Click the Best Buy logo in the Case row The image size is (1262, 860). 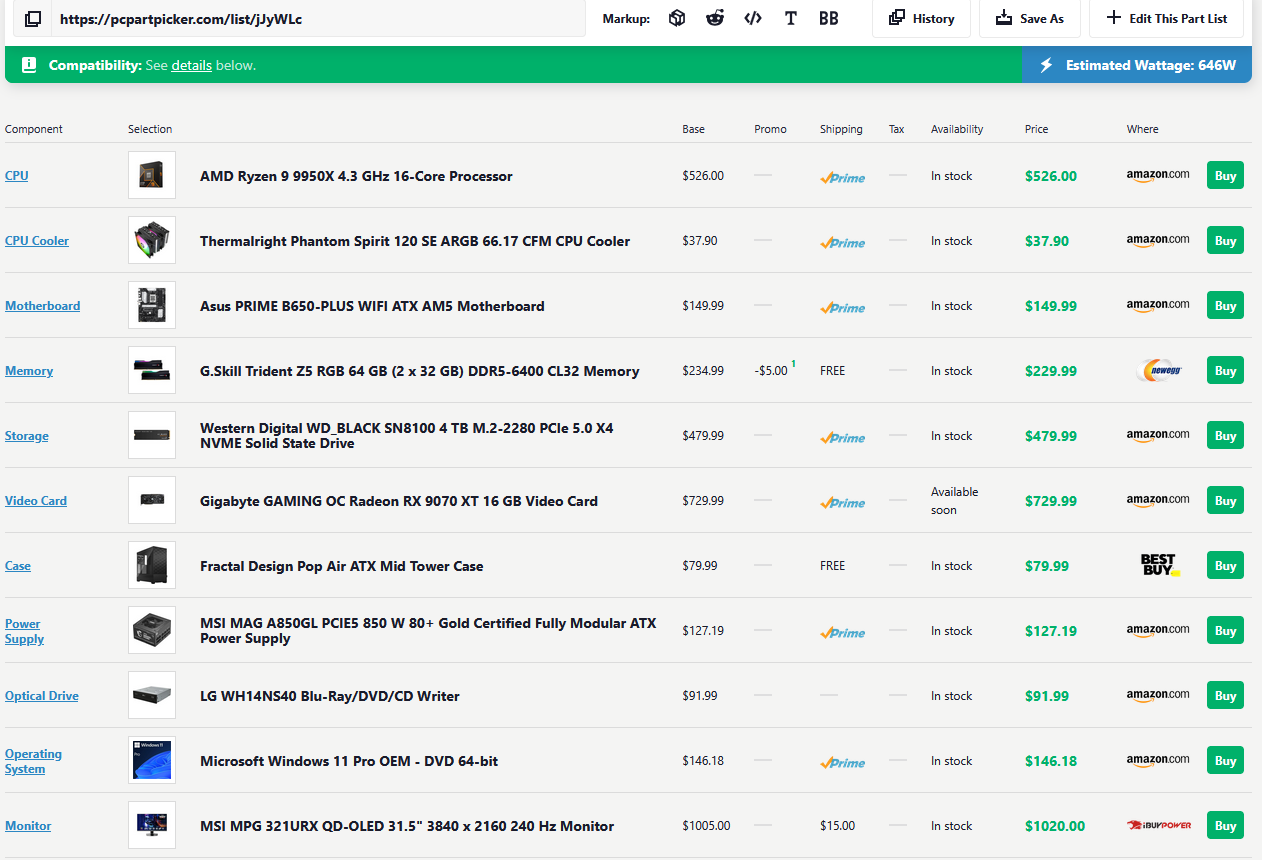[x=1160, y=565]
